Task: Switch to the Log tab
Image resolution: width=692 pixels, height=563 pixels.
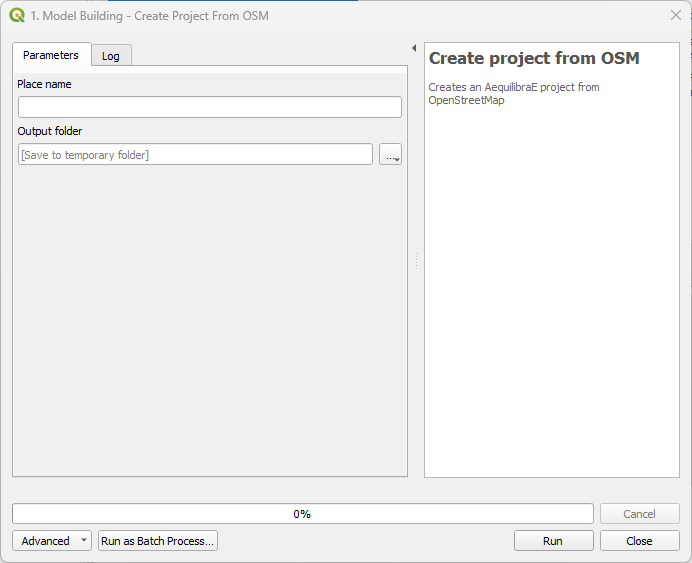Action: tap(111, 56)
